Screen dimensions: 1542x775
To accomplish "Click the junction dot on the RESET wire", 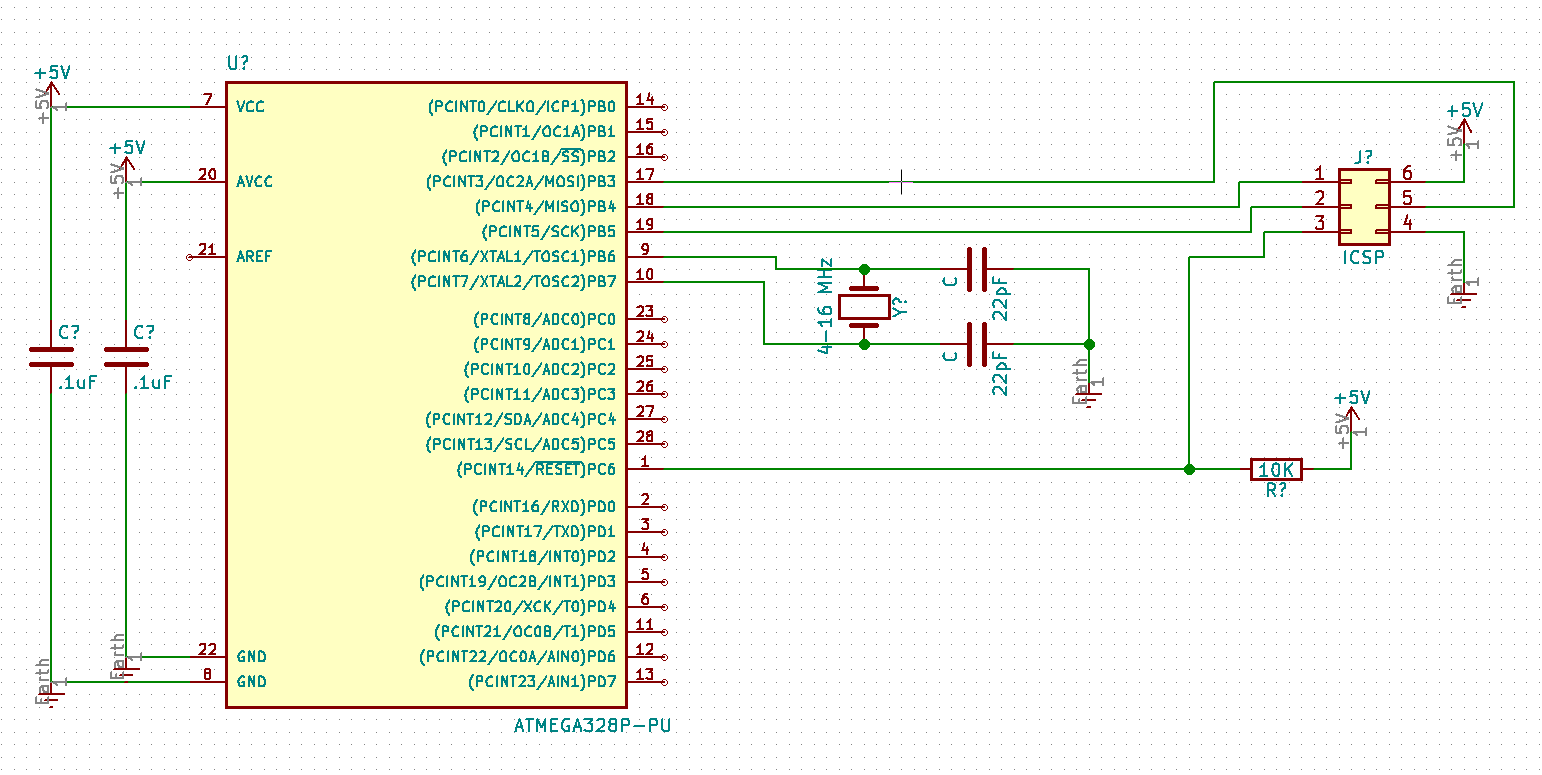I will coord(1189,469).
